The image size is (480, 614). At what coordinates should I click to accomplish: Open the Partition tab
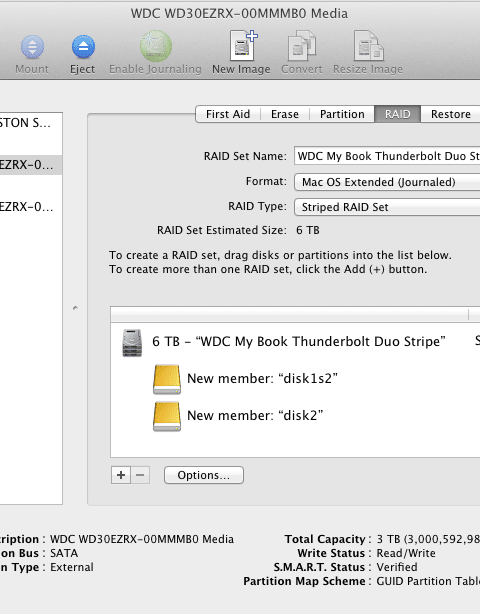(342, 114)
